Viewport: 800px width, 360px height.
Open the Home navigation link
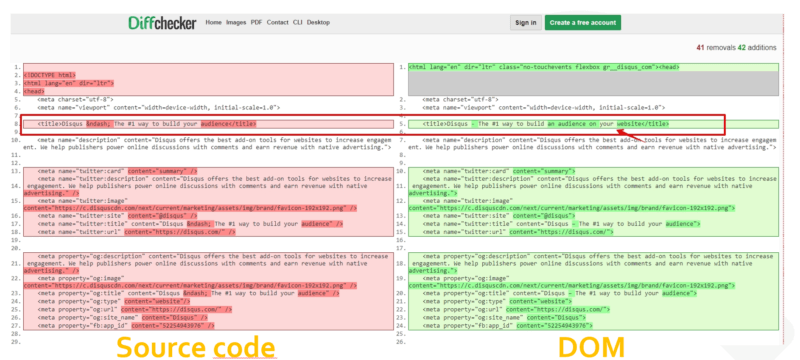pos(213,22)
